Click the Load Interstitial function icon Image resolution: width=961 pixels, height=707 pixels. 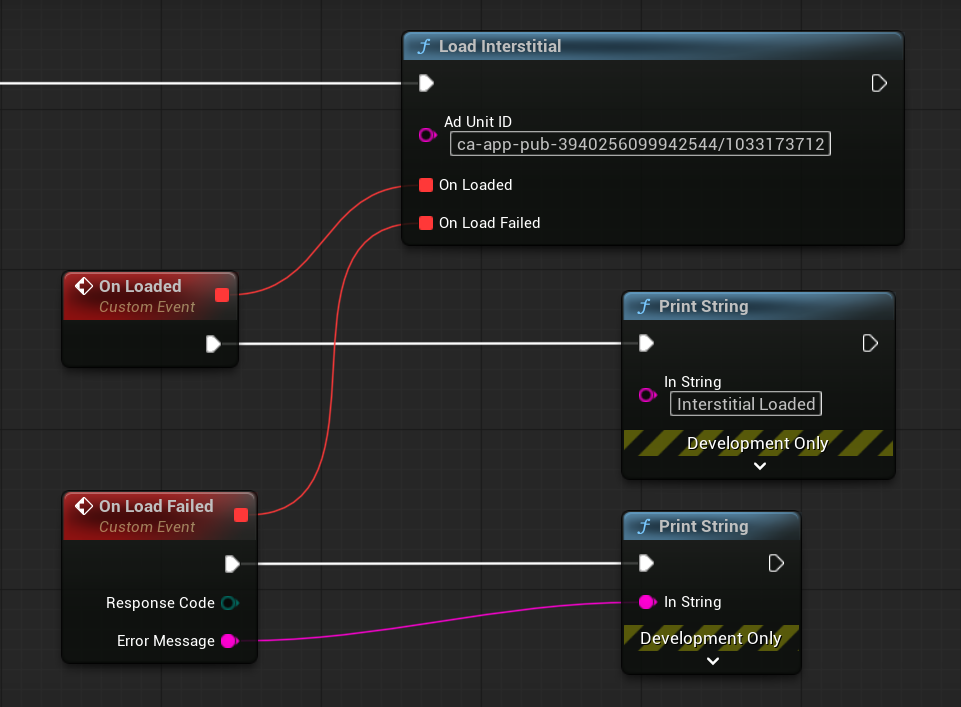[424, 47]
